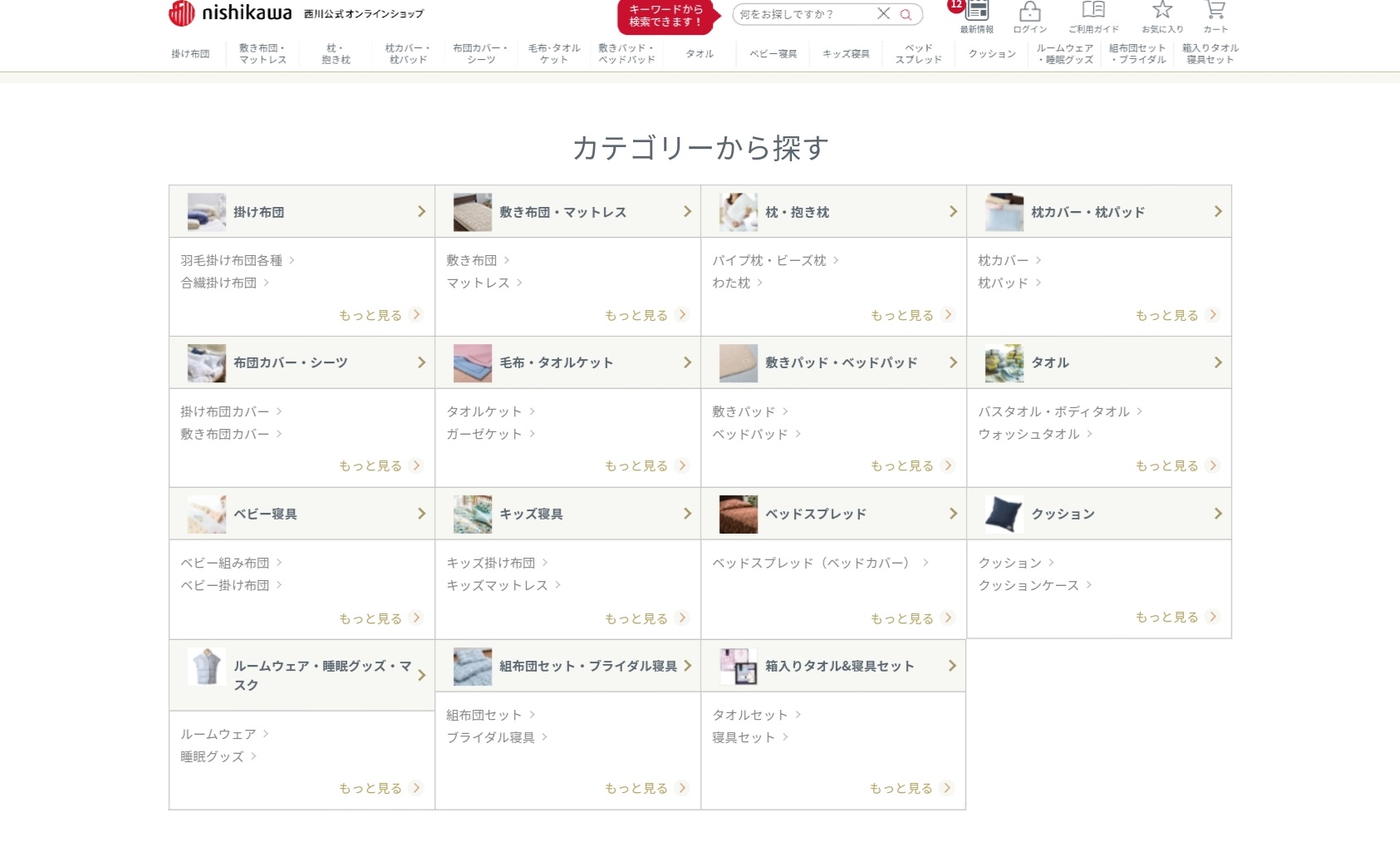This screenshot has height=842, width=1400.
Task: Expand the タオル category header arrow
Action: click(x=1217, y=362)
